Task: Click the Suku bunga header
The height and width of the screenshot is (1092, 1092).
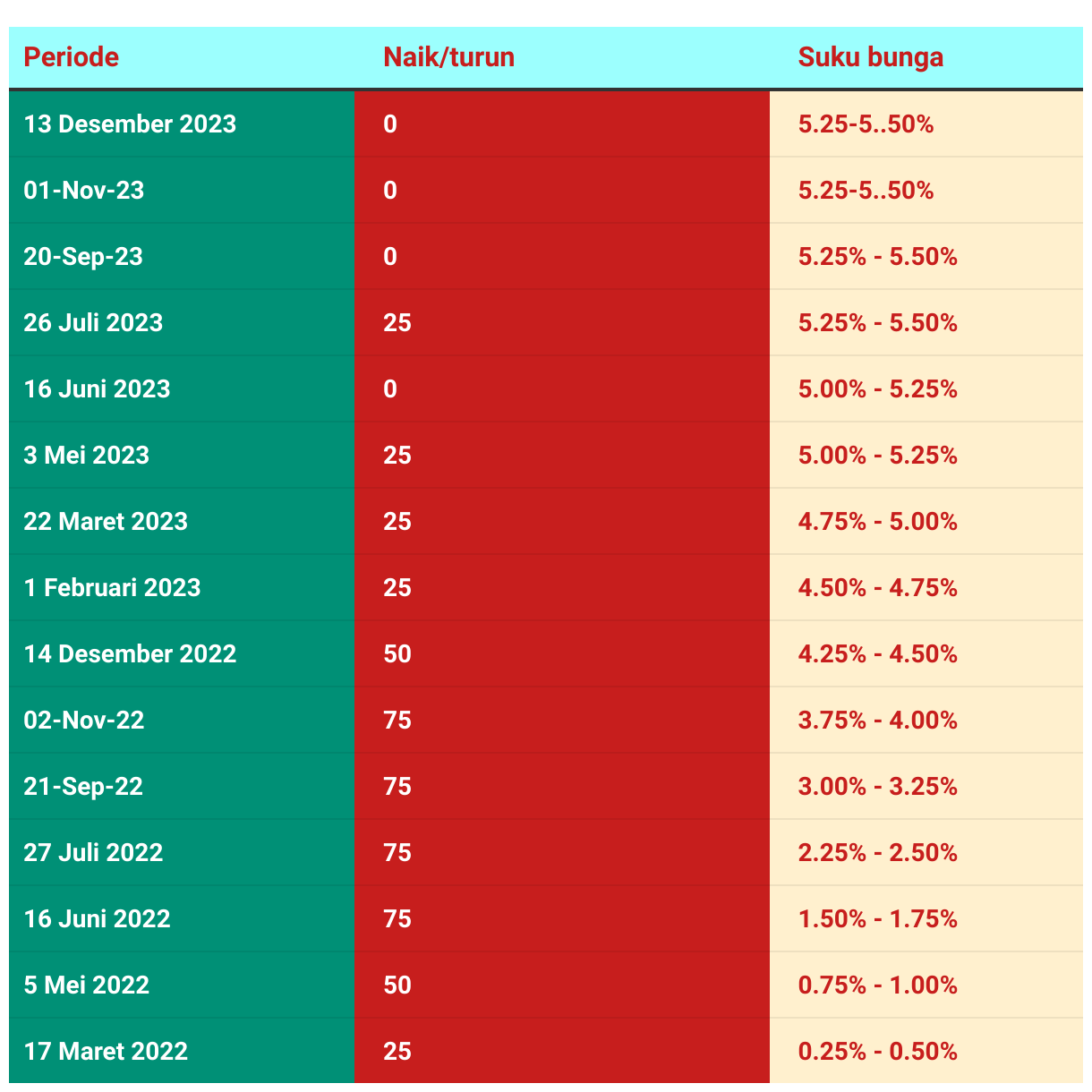Action: click(870, 57)
